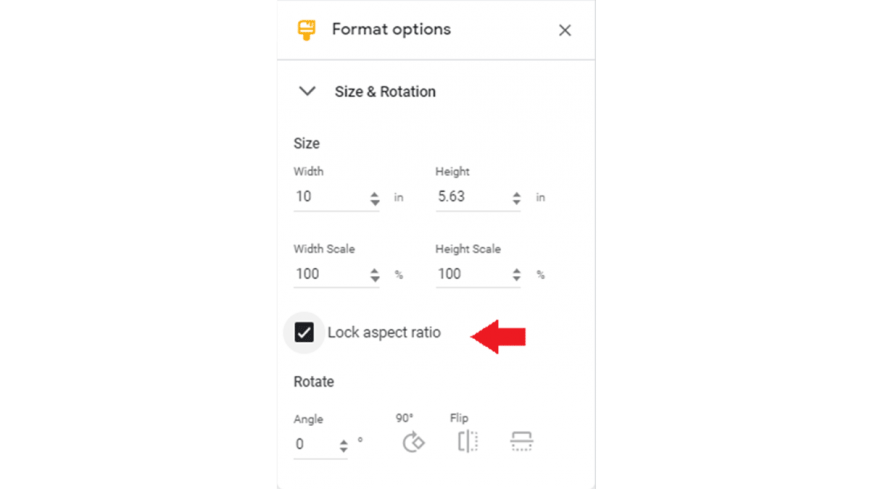Screen dimensions: 870x489
Task: Click the Angle stepper arrows
Action: pos(343,445)
